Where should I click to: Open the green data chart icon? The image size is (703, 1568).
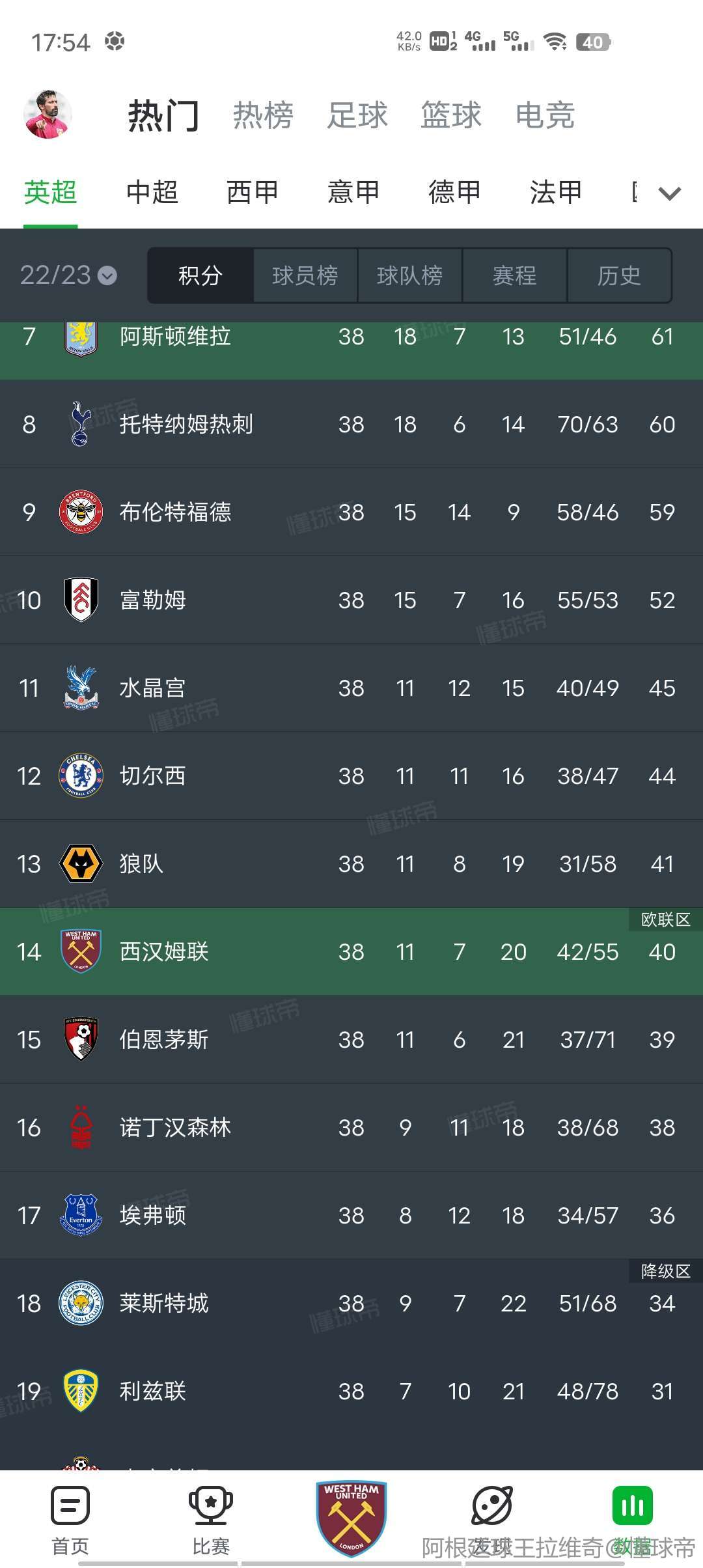633,1505
